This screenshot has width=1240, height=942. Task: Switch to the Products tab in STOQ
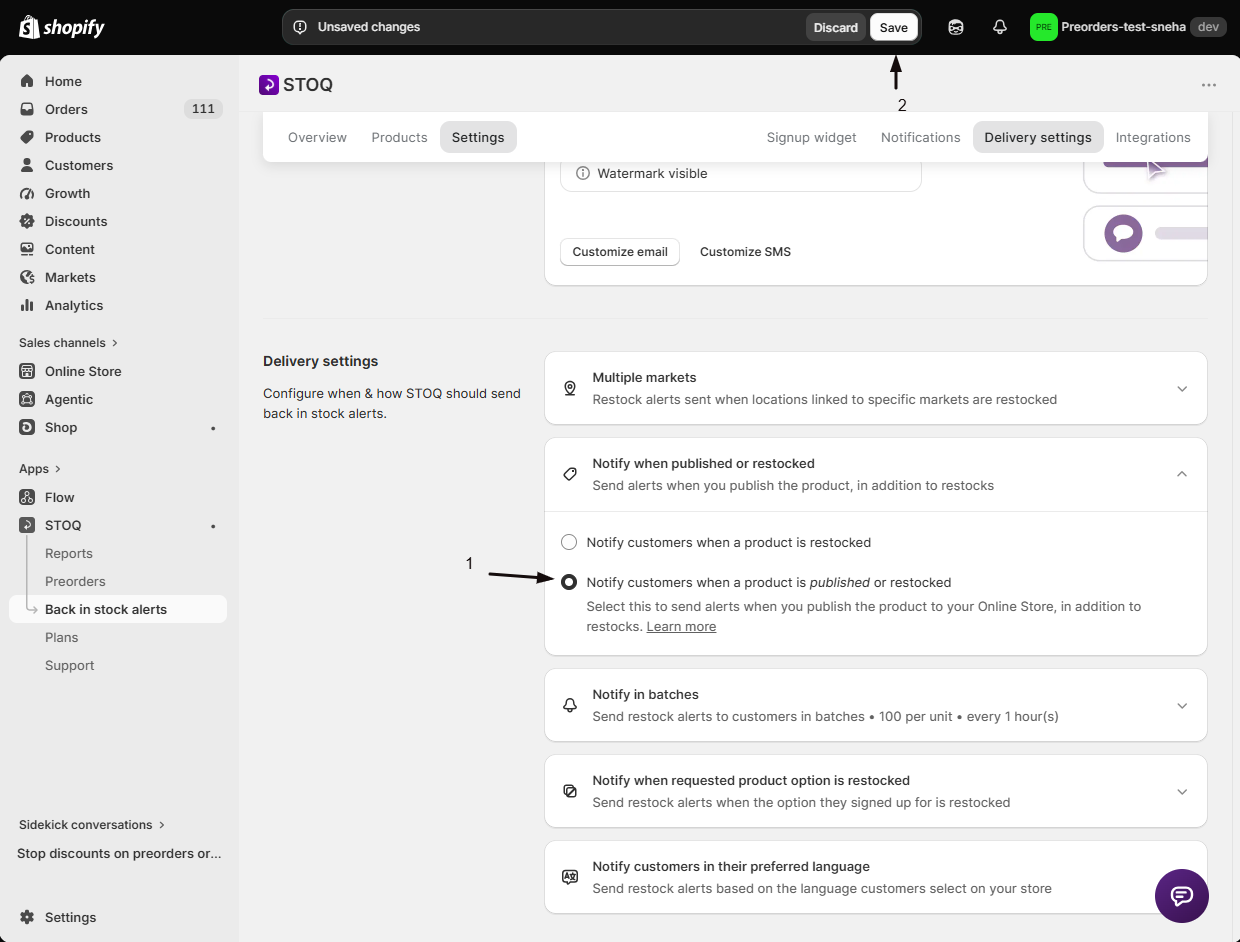click(399, 137)
